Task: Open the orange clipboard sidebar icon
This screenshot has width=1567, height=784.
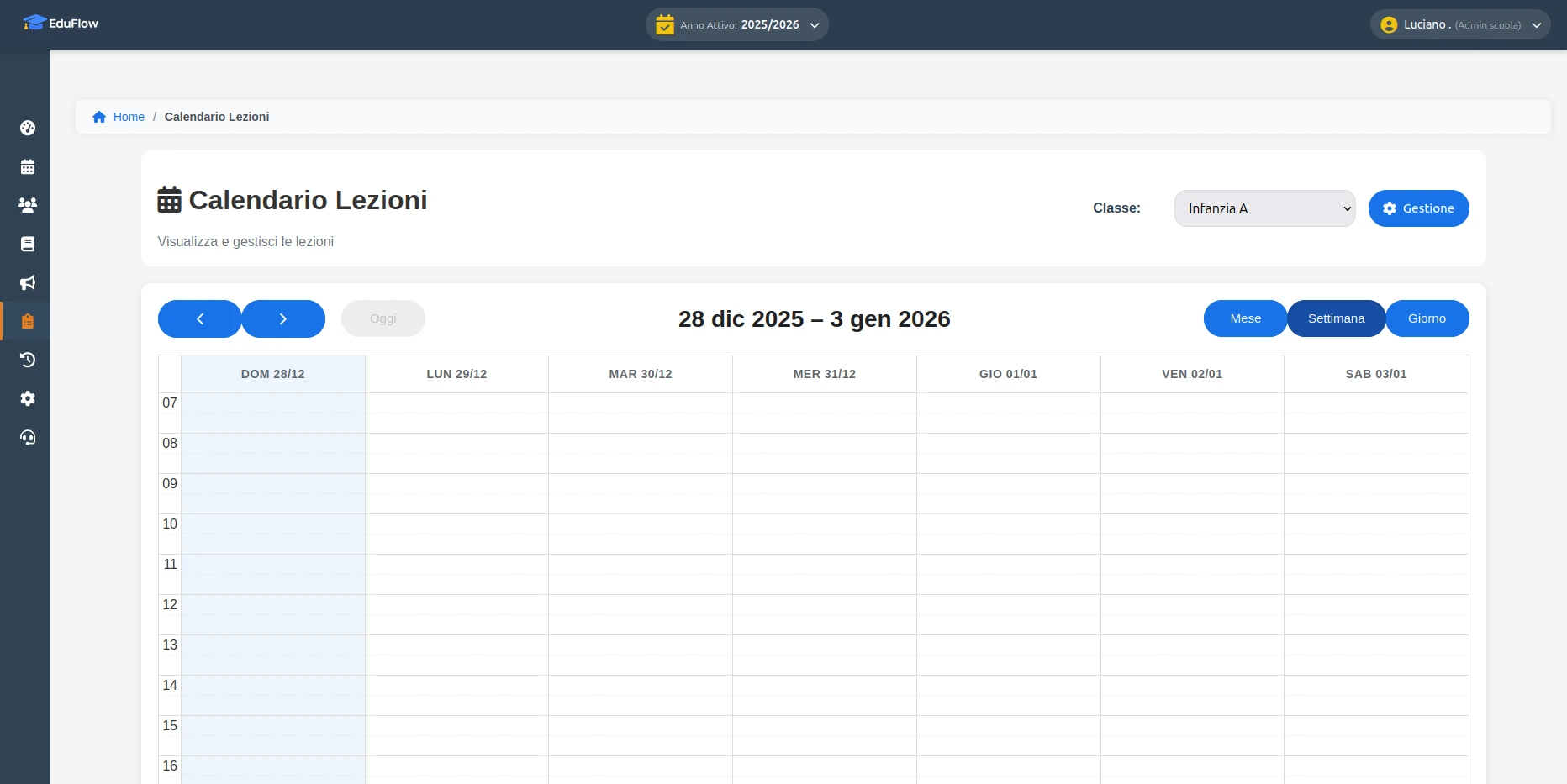Action: click(x=28, y=321)
